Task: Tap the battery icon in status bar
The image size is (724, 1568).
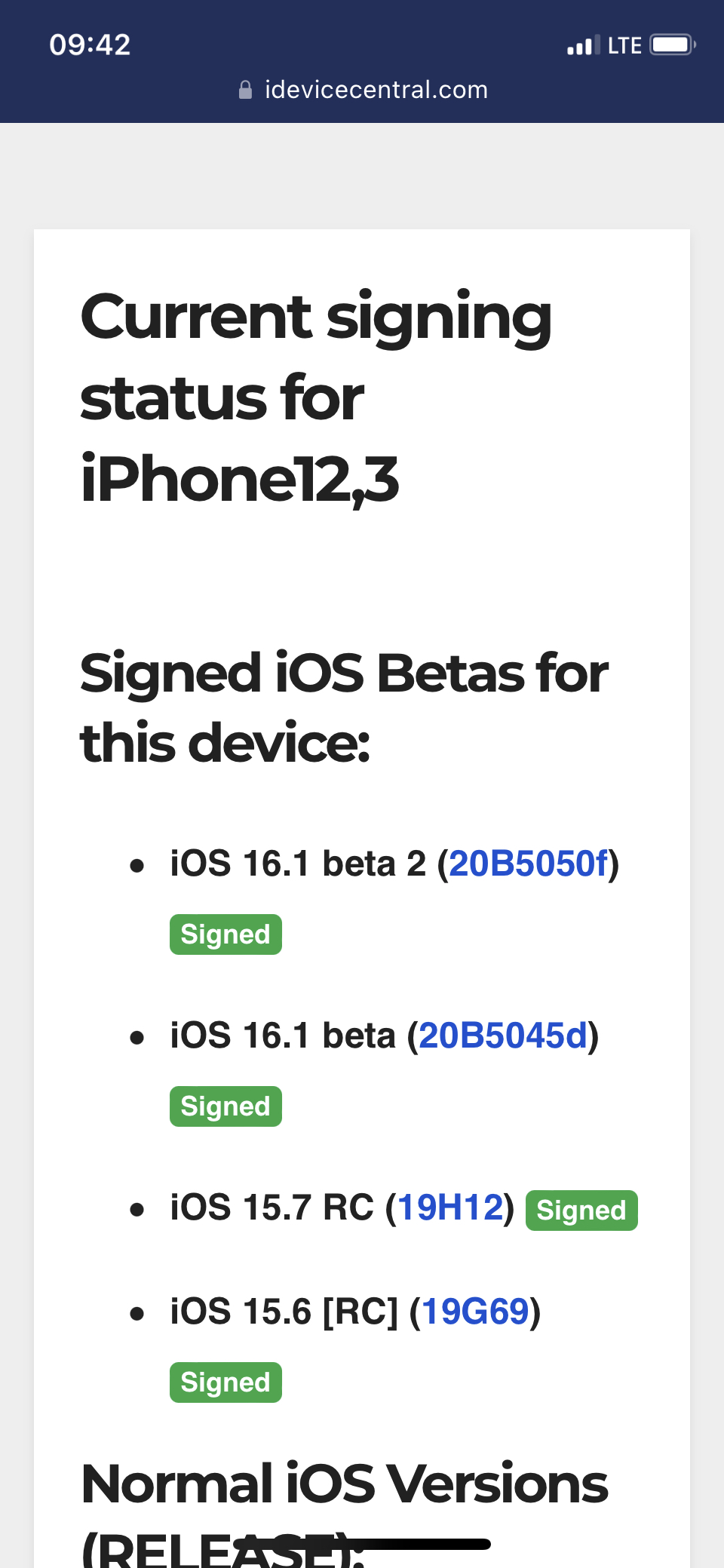Action: click(673, 45)
